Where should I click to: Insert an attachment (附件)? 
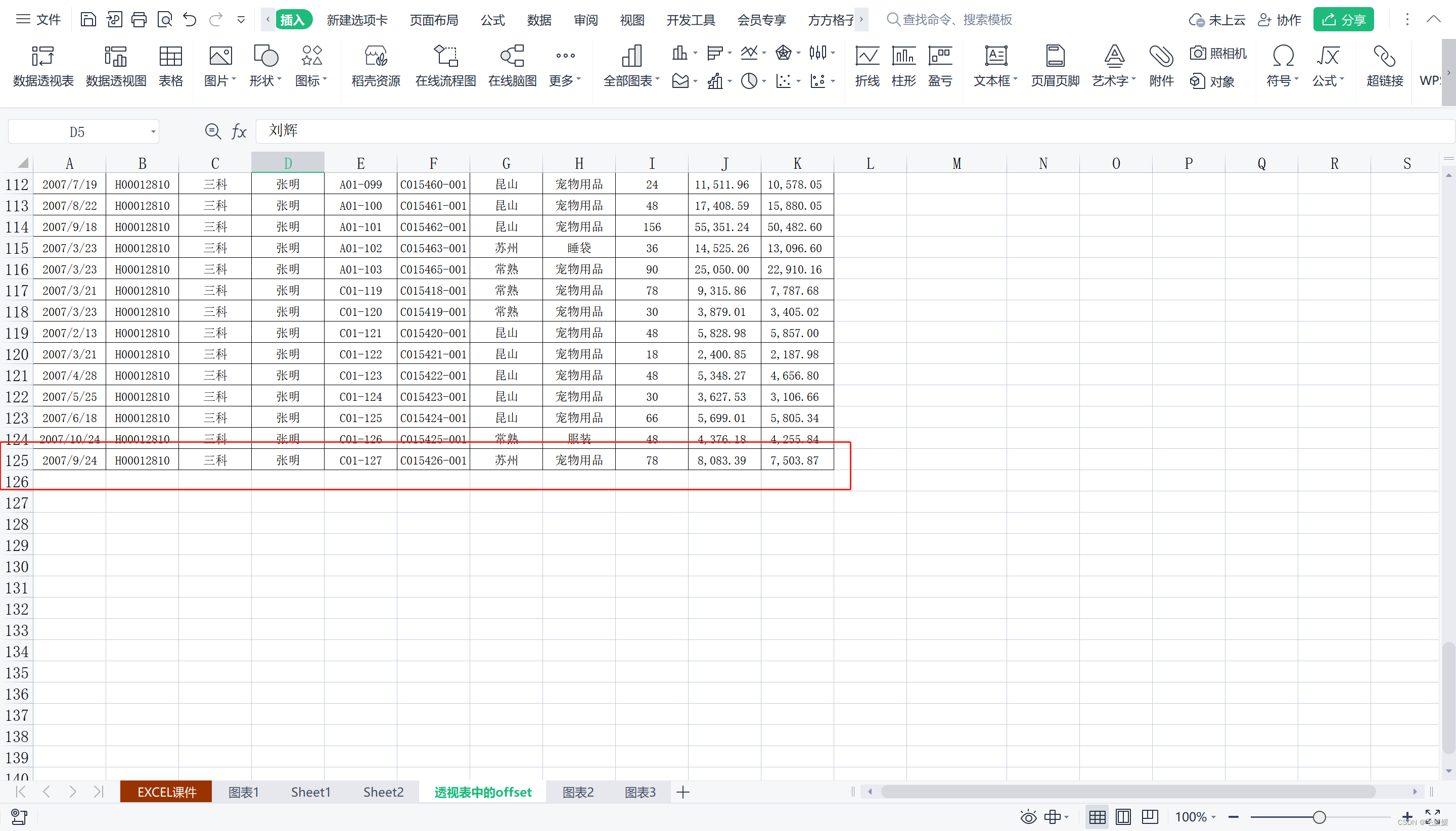point(1161,66)
